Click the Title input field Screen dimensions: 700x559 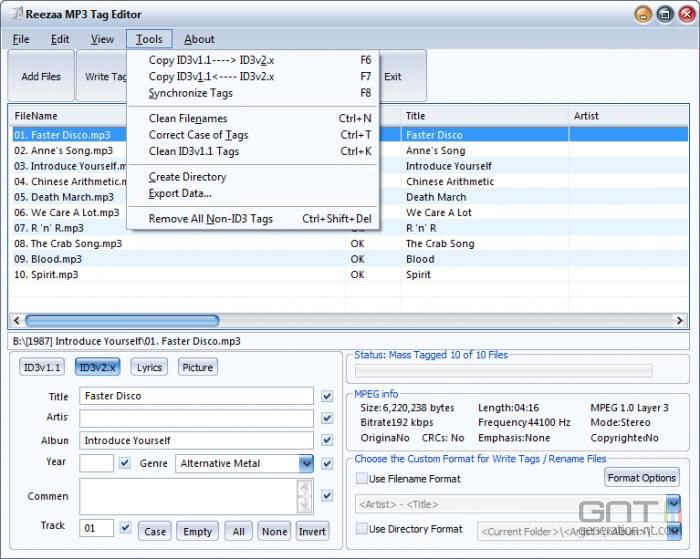(196, 396)
